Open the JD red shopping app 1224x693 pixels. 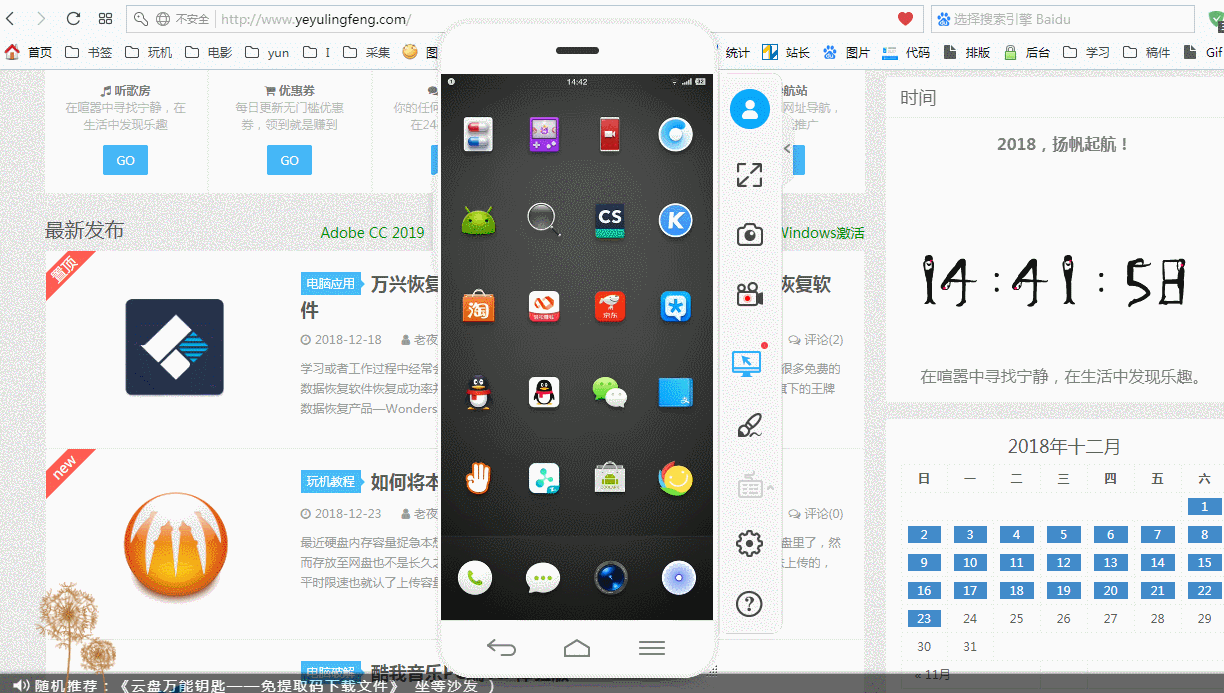pos(610,306)
